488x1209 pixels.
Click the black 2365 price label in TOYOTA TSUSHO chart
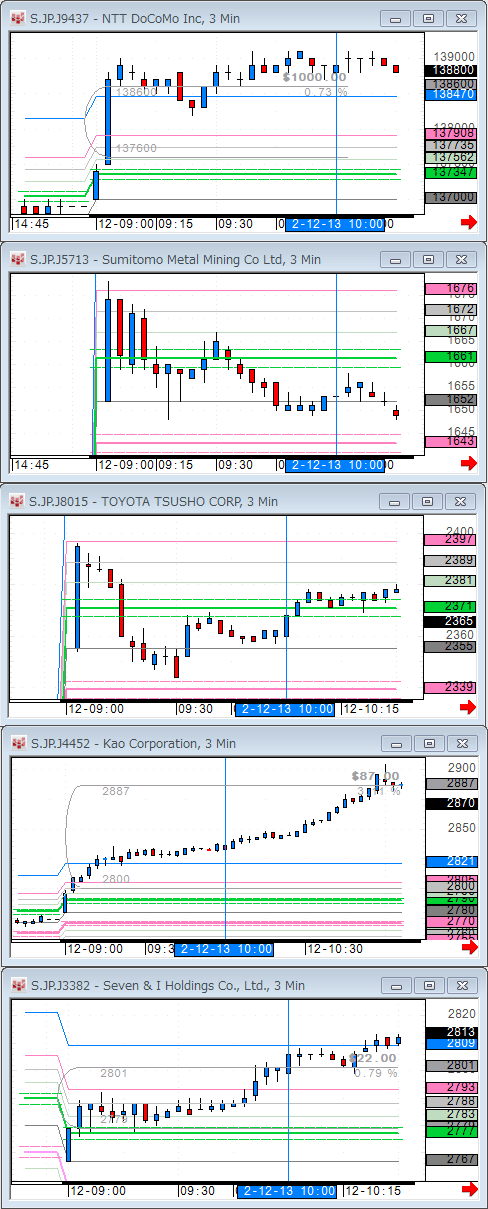451,621
